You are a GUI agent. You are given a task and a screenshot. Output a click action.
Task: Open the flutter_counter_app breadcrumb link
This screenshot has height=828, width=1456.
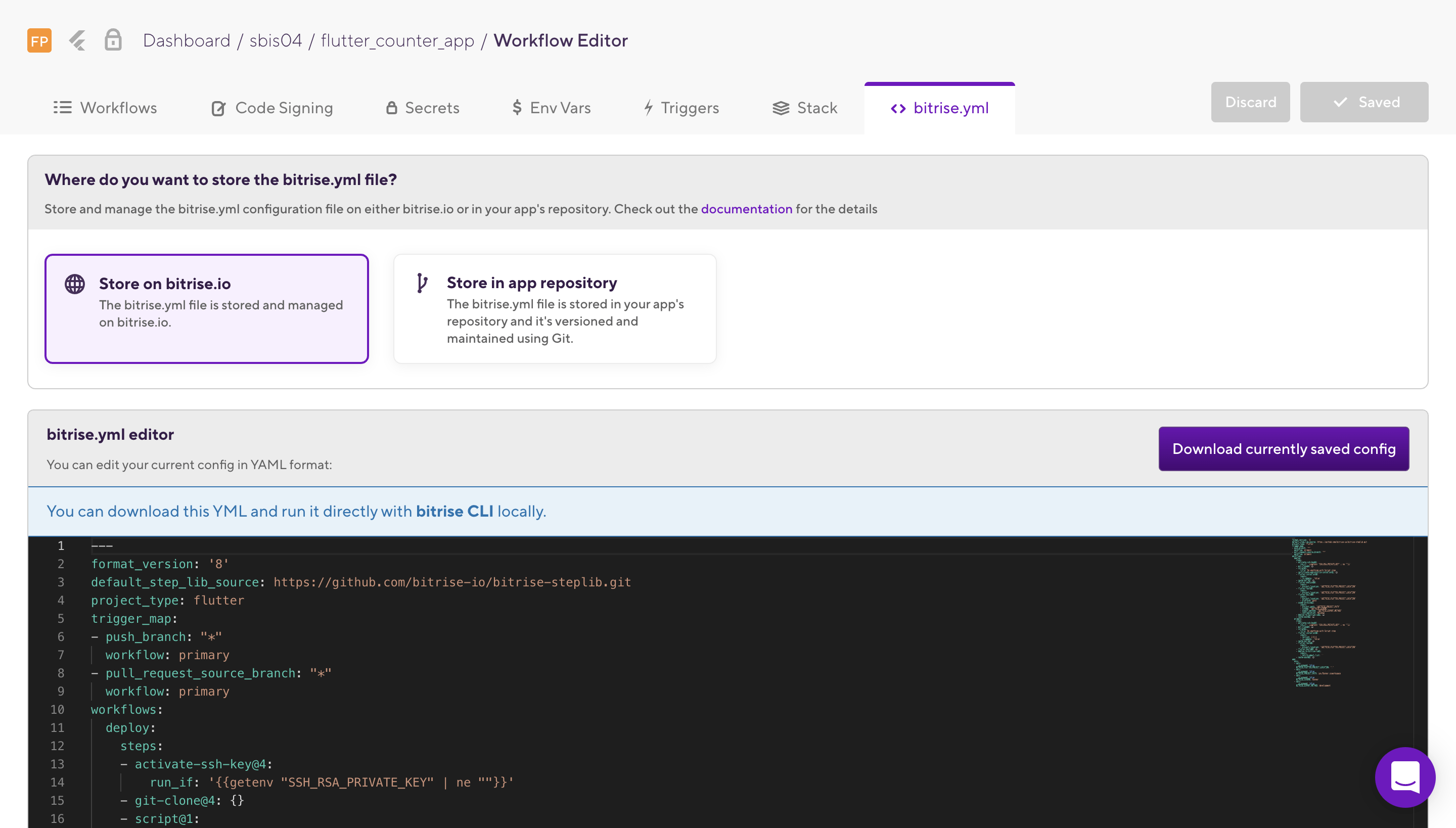pyautogui.click(x=397, y=40)
